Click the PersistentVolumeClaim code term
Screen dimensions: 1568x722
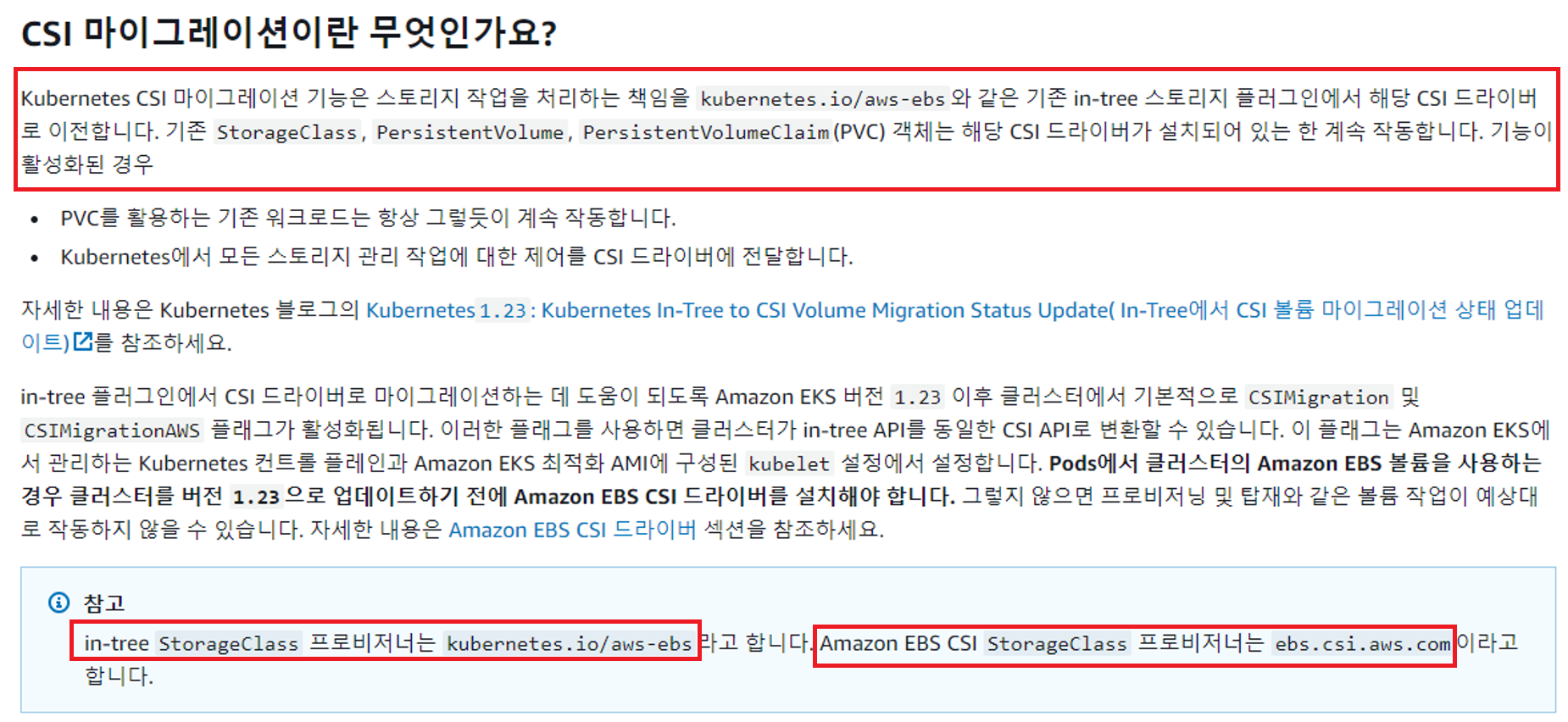(x=705, y=132)
